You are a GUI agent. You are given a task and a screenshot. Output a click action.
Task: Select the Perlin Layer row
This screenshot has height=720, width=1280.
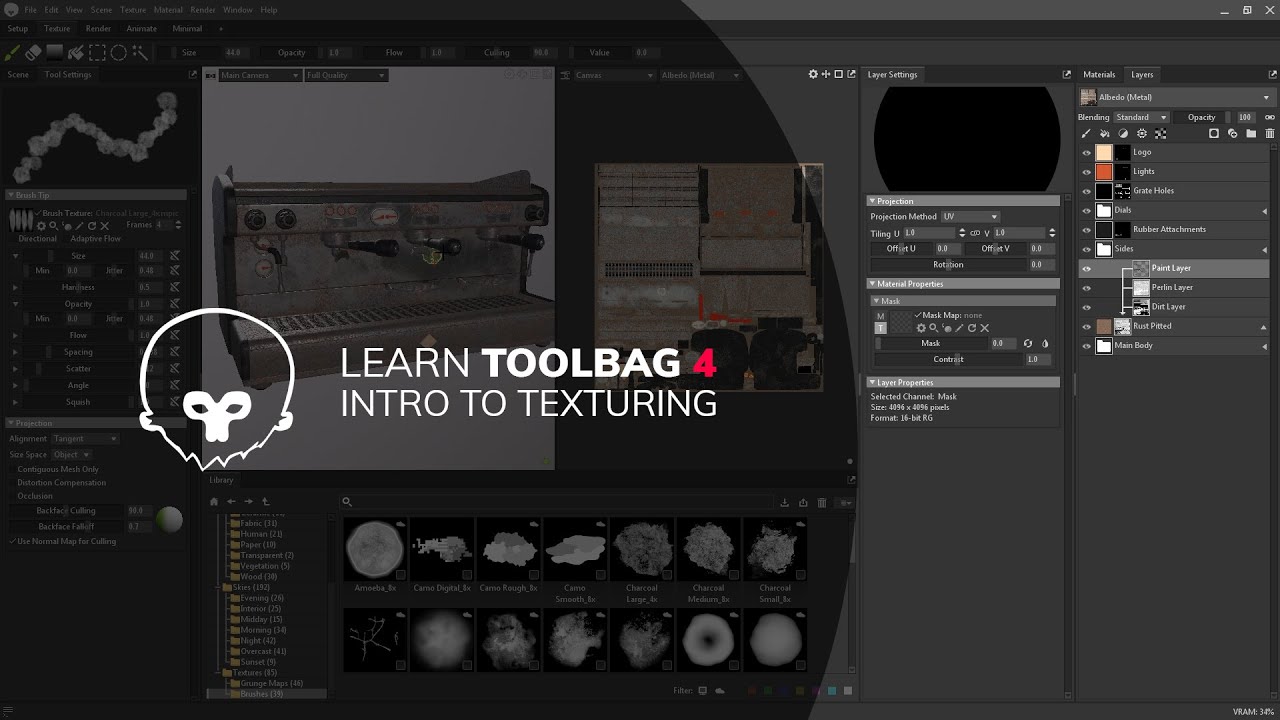[x=1175, y=287]
